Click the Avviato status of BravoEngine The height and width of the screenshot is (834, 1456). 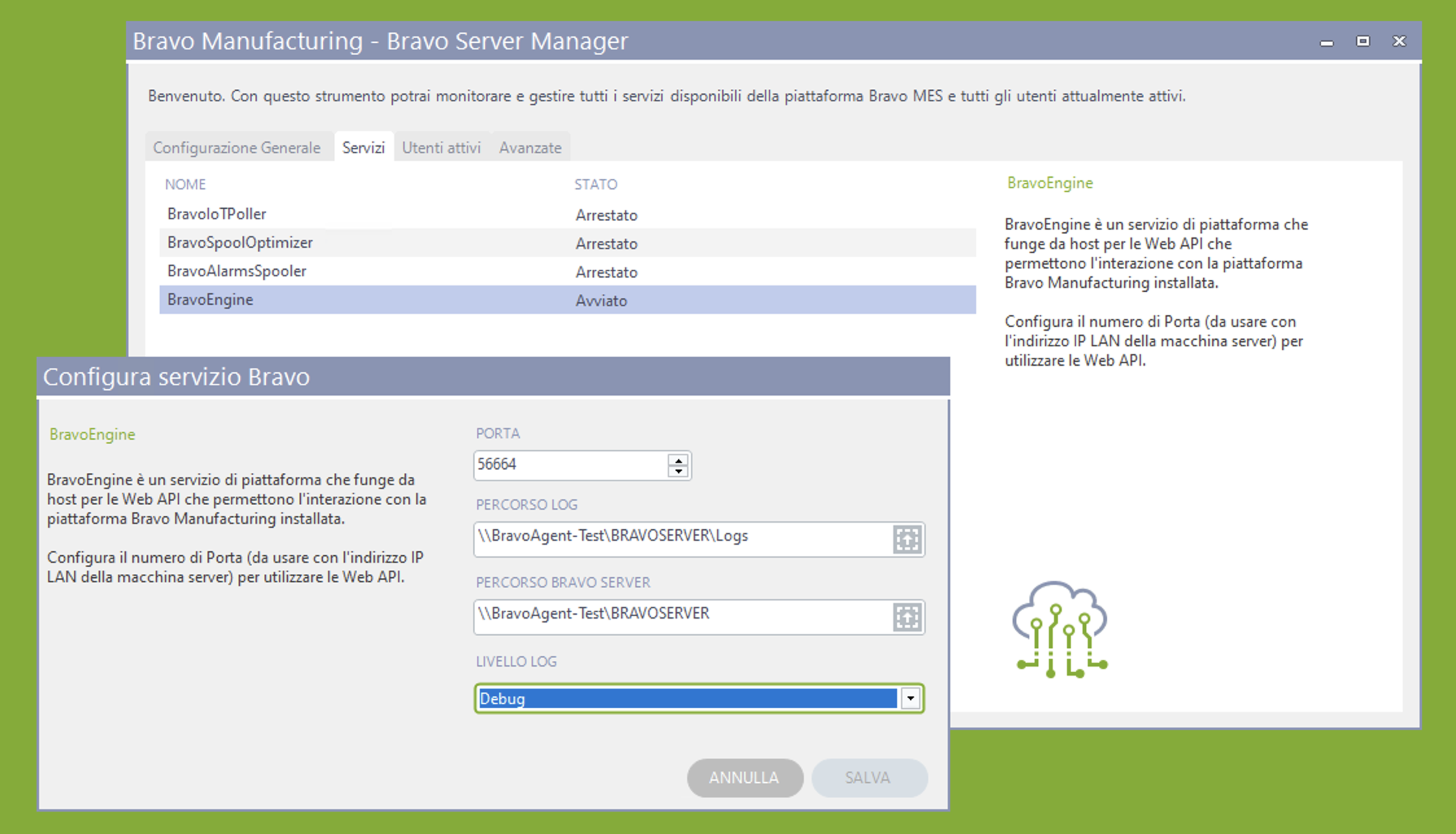602,300
